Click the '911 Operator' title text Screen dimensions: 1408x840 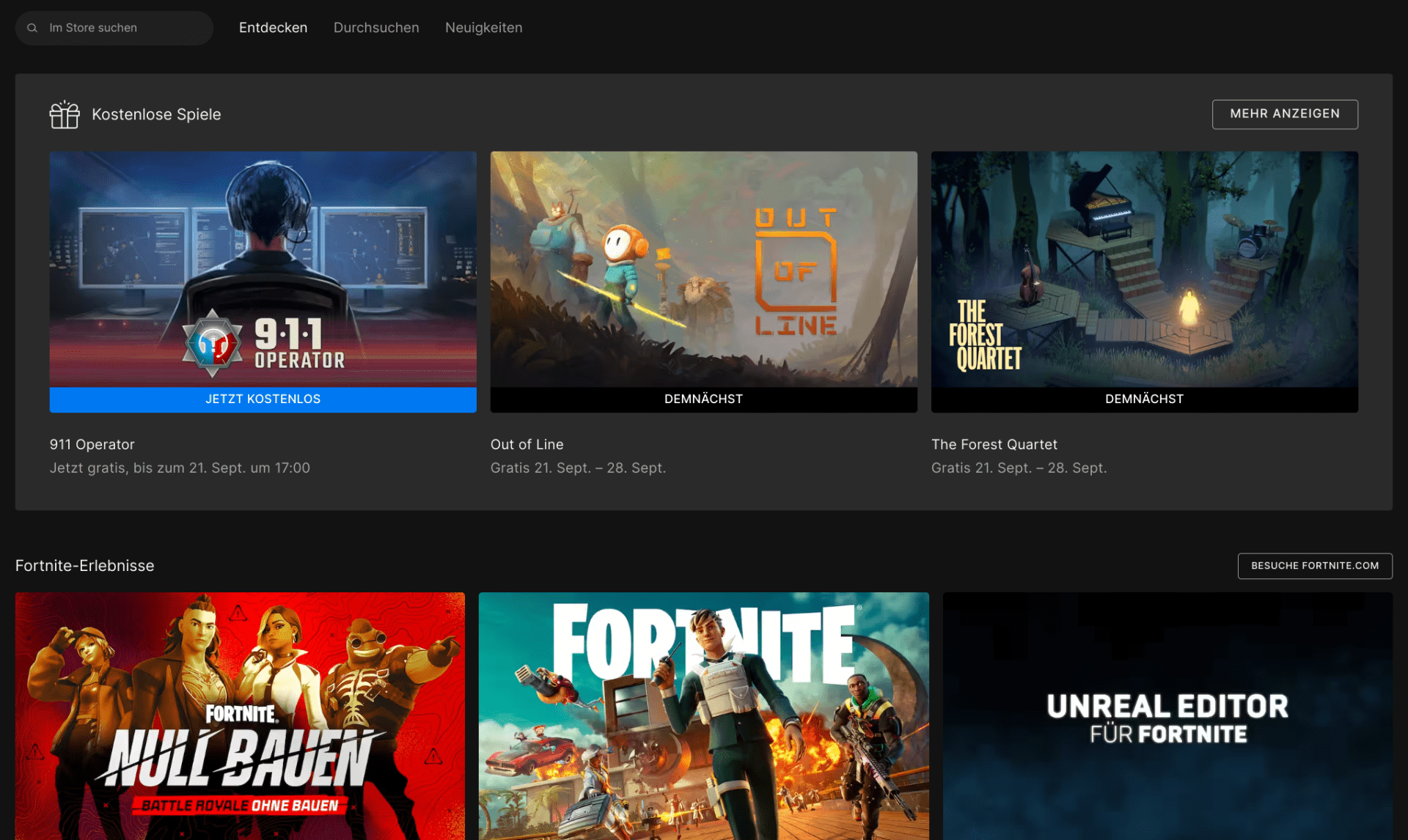[x=92, y=444]
